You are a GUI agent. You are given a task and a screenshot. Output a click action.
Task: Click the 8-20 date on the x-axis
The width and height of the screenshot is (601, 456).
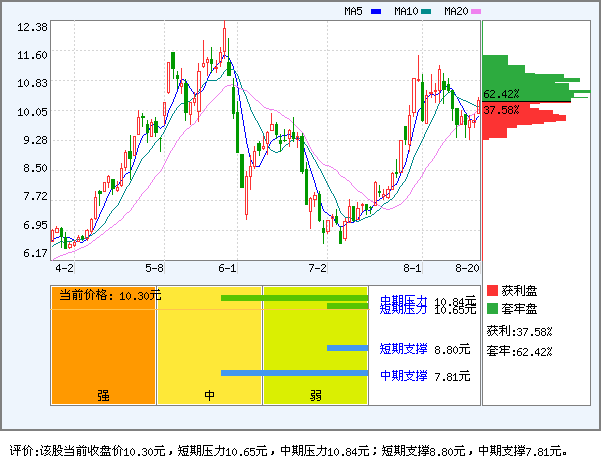coord(467,268)
